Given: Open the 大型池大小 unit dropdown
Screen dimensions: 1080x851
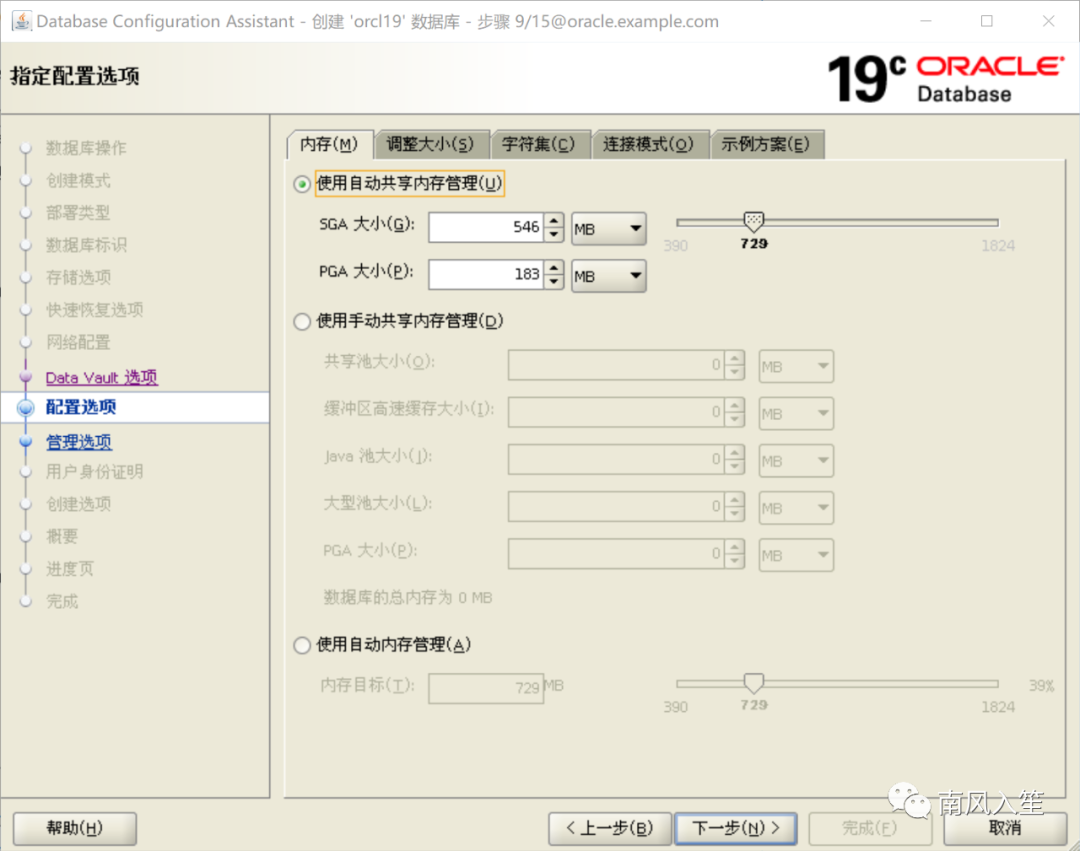Looking at the screenshot, I should point(796,508).
